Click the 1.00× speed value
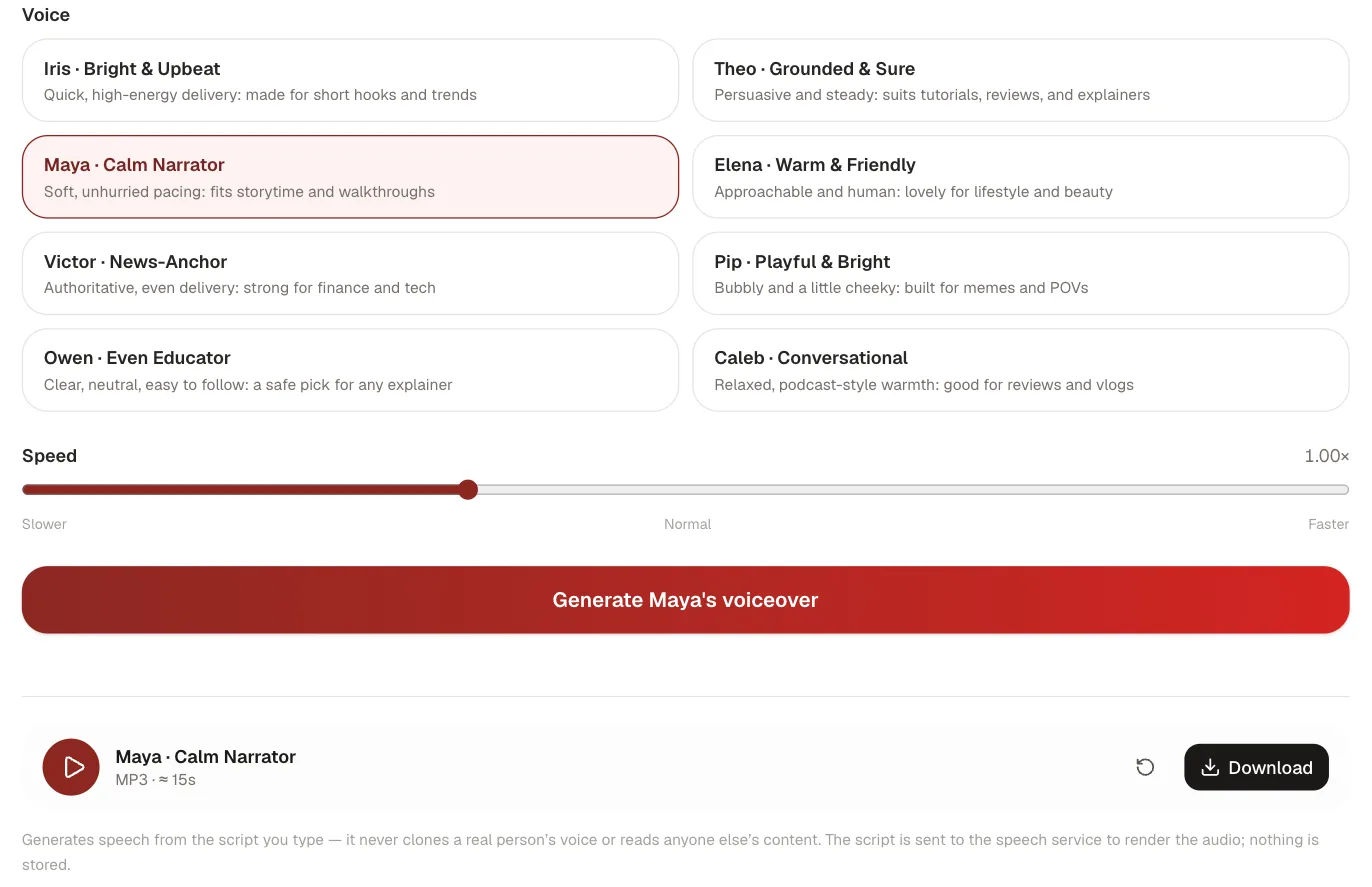The width and height of the screenshot is (1372, 887). [x=1327, y=456]
